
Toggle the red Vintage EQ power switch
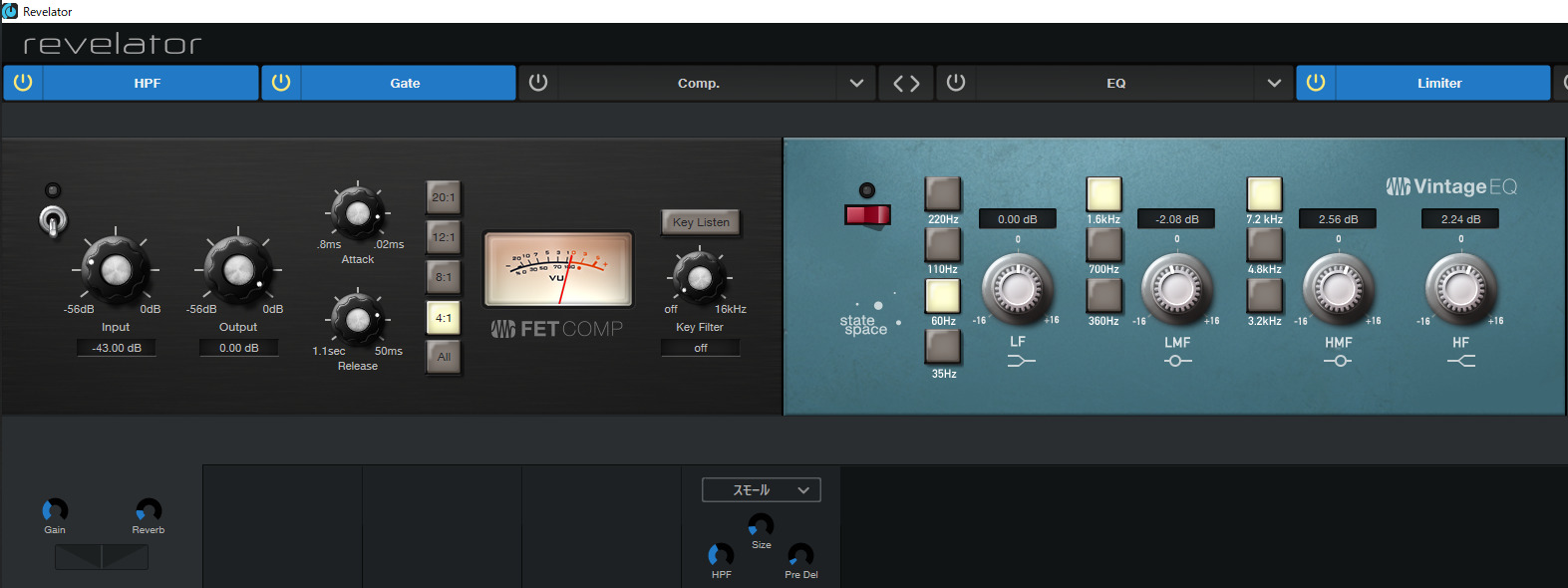[x=867, y=214]
